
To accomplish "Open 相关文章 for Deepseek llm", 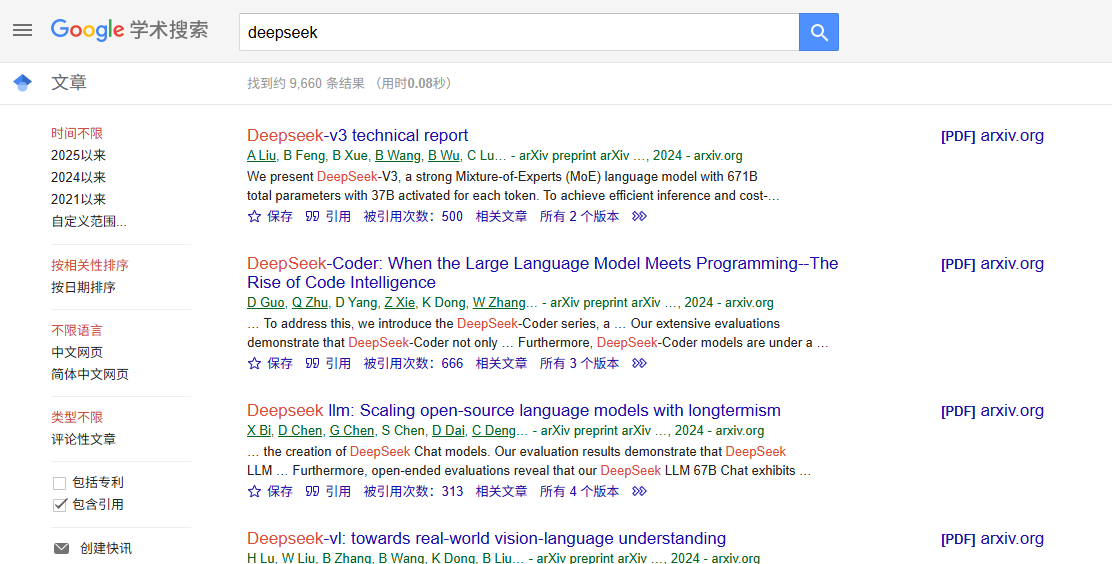I will (x=501, y=491).
